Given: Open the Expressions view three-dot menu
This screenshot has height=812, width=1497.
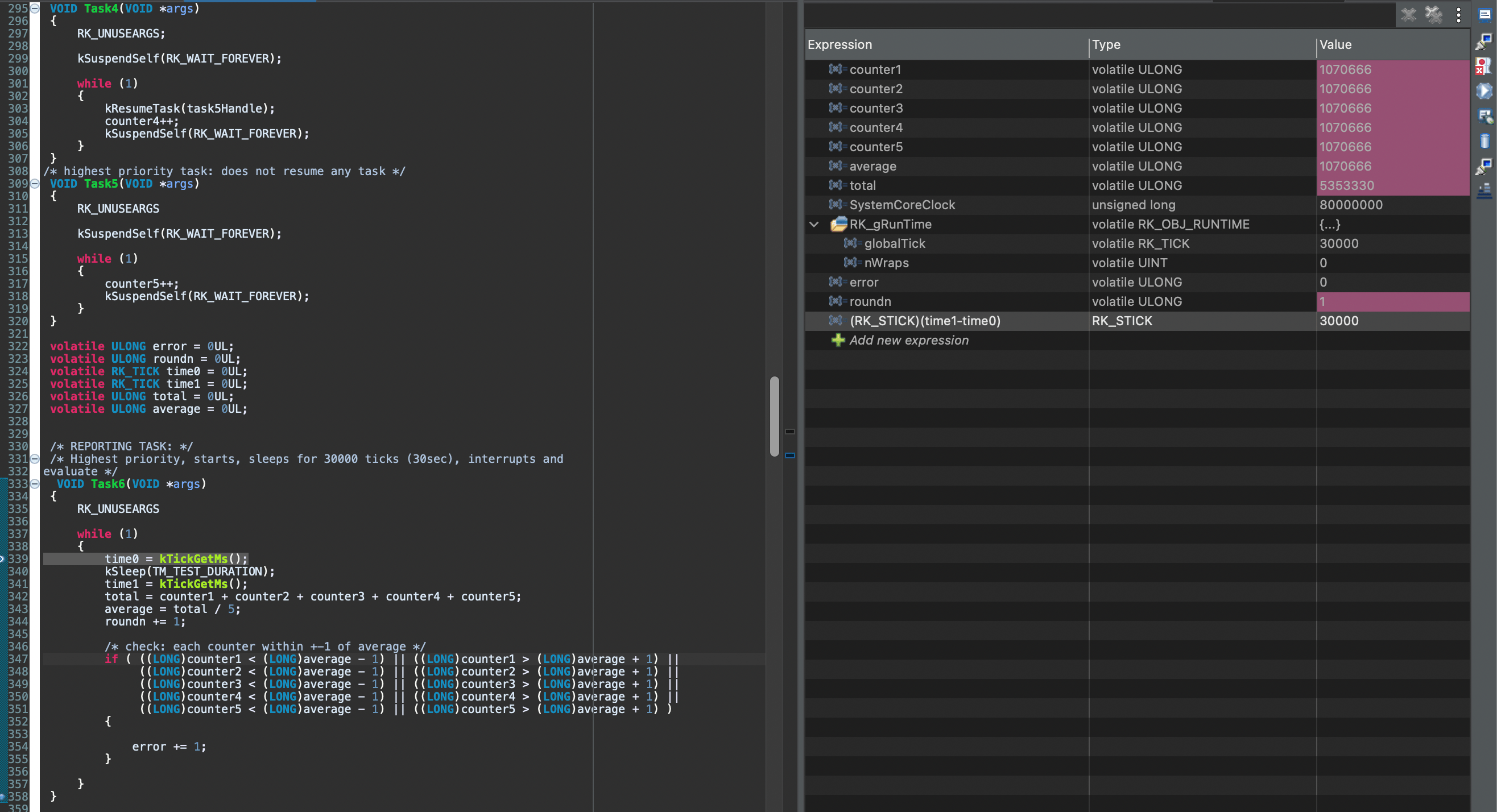Looking at the screenshot, I should [x=1459, y=15].
